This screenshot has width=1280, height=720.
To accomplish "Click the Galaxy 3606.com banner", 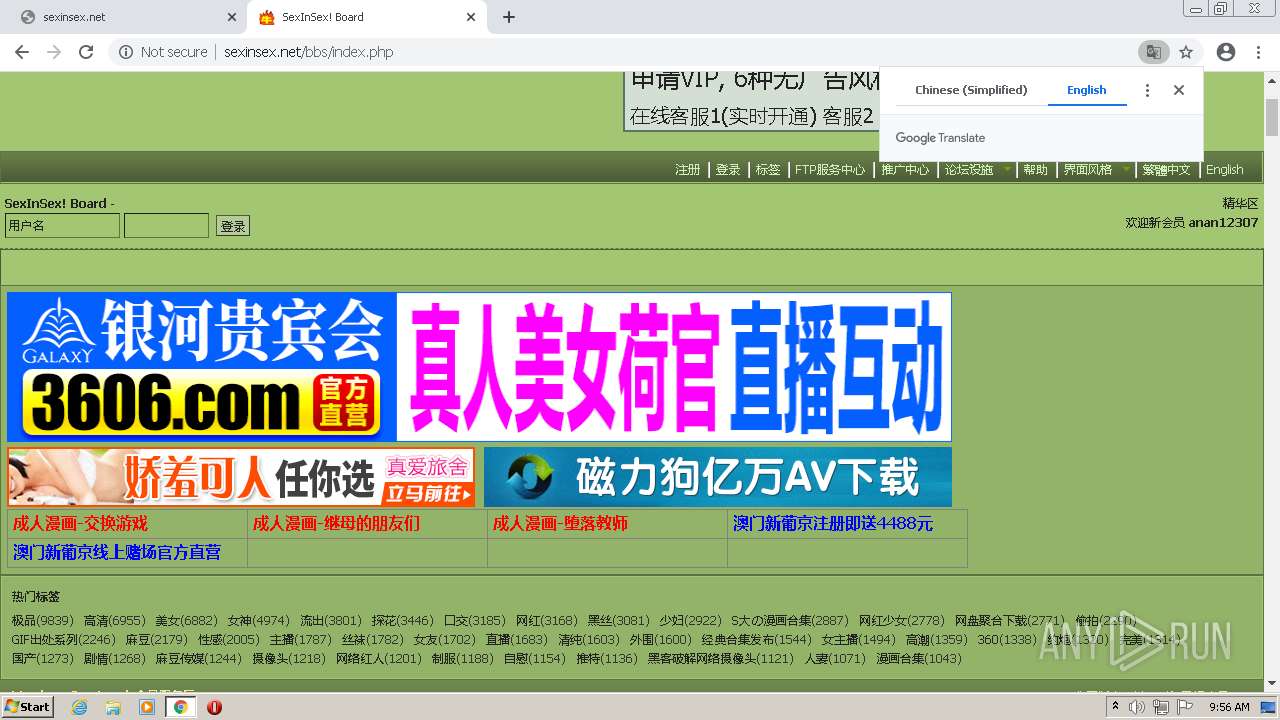I will 479,367.
